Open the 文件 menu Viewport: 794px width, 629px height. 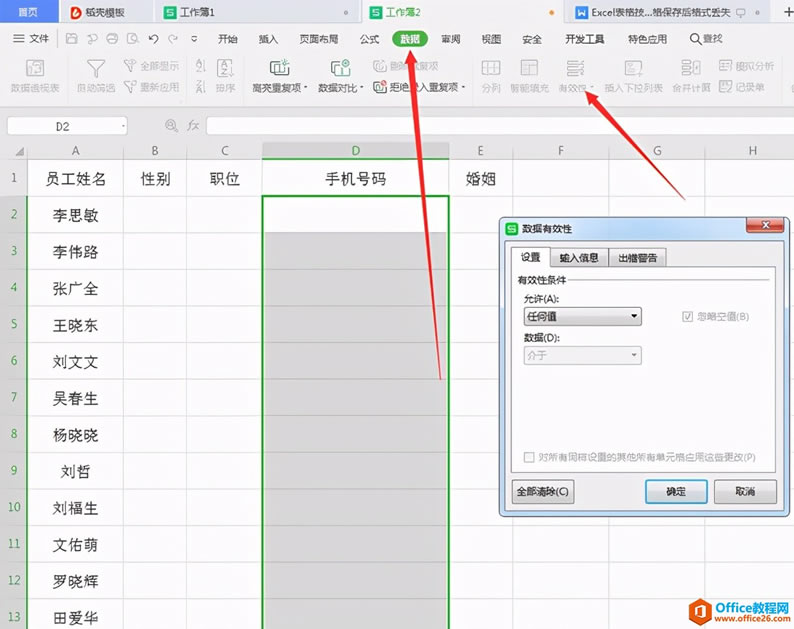tap(31, 38)
